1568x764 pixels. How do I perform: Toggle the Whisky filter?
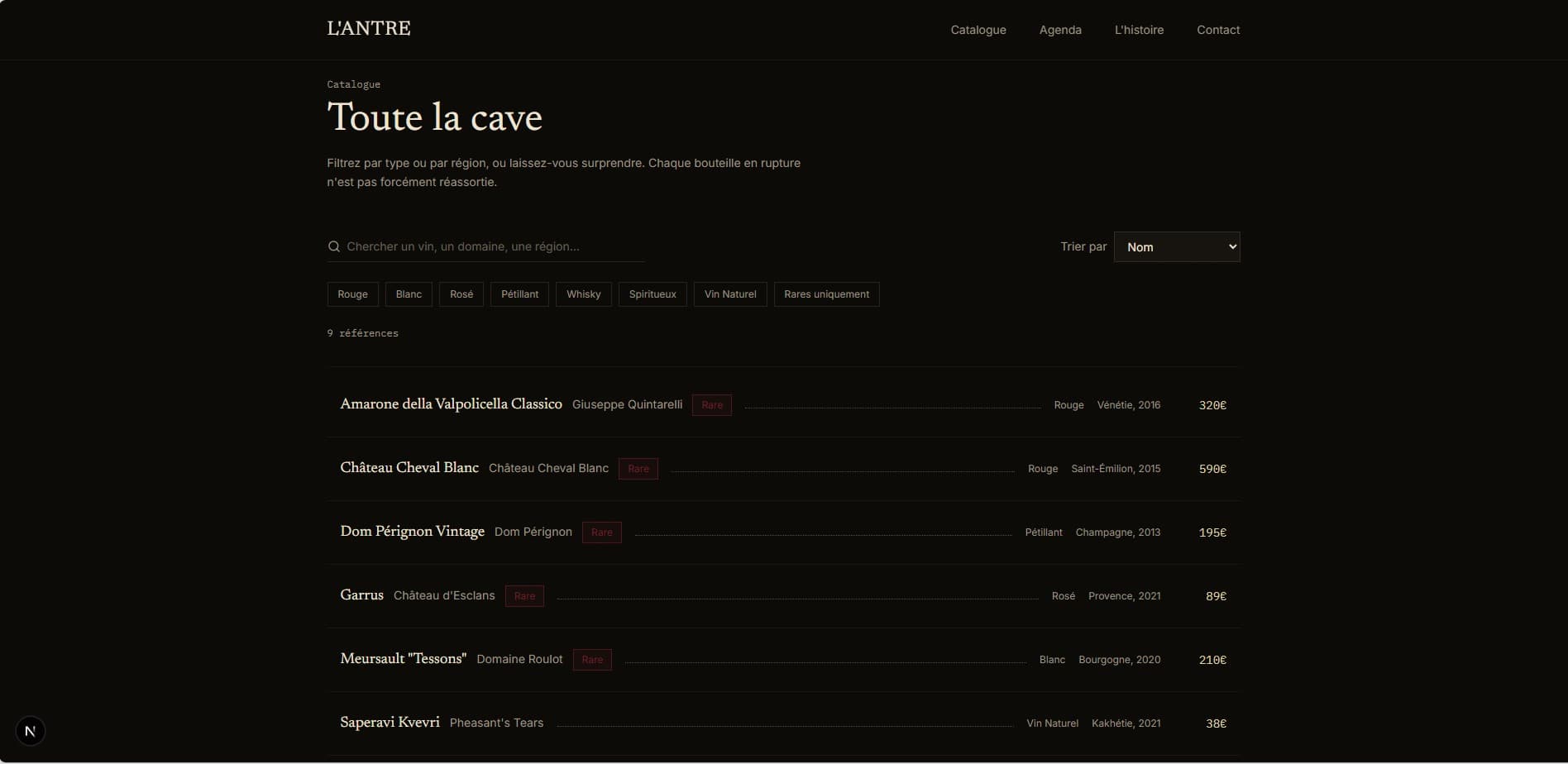584,294
